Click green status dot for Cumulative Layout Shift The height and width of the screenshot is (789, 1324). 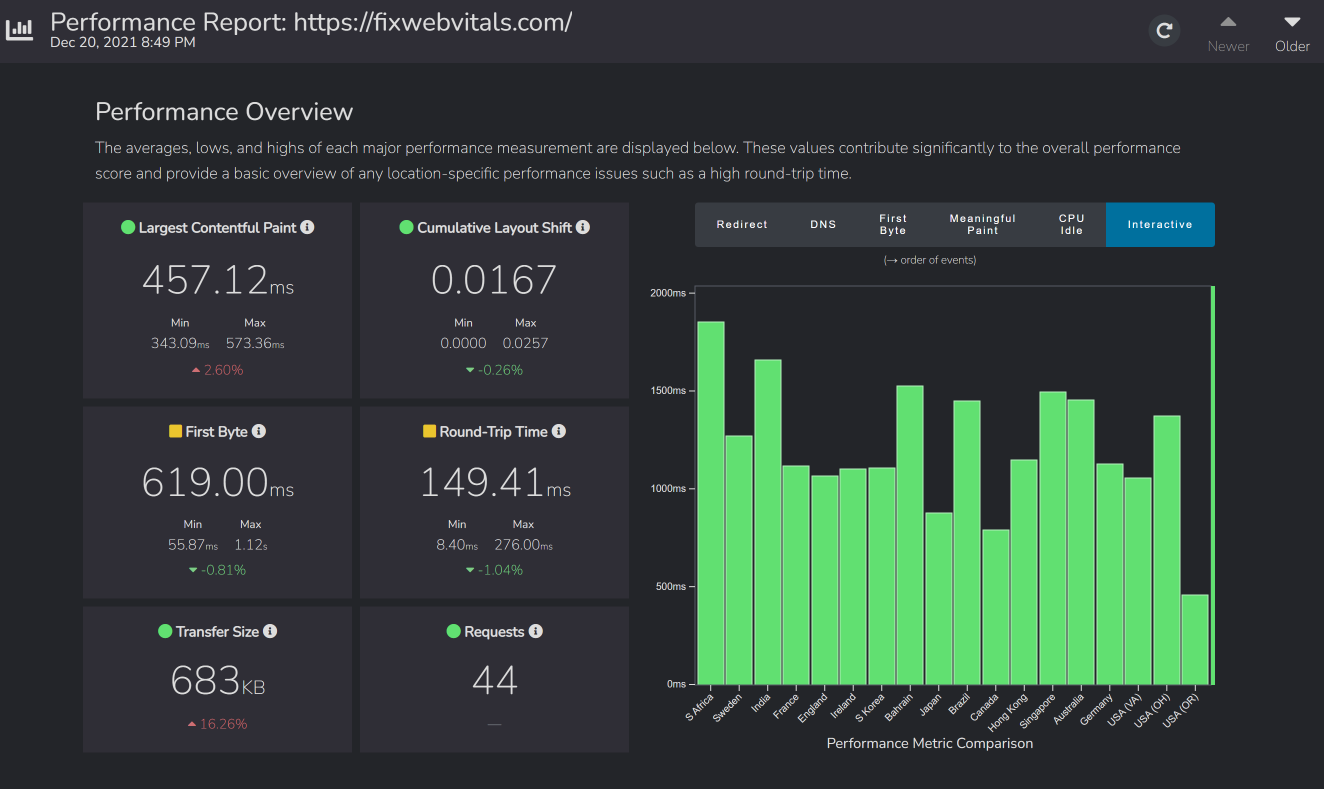(x=406, y=227)
